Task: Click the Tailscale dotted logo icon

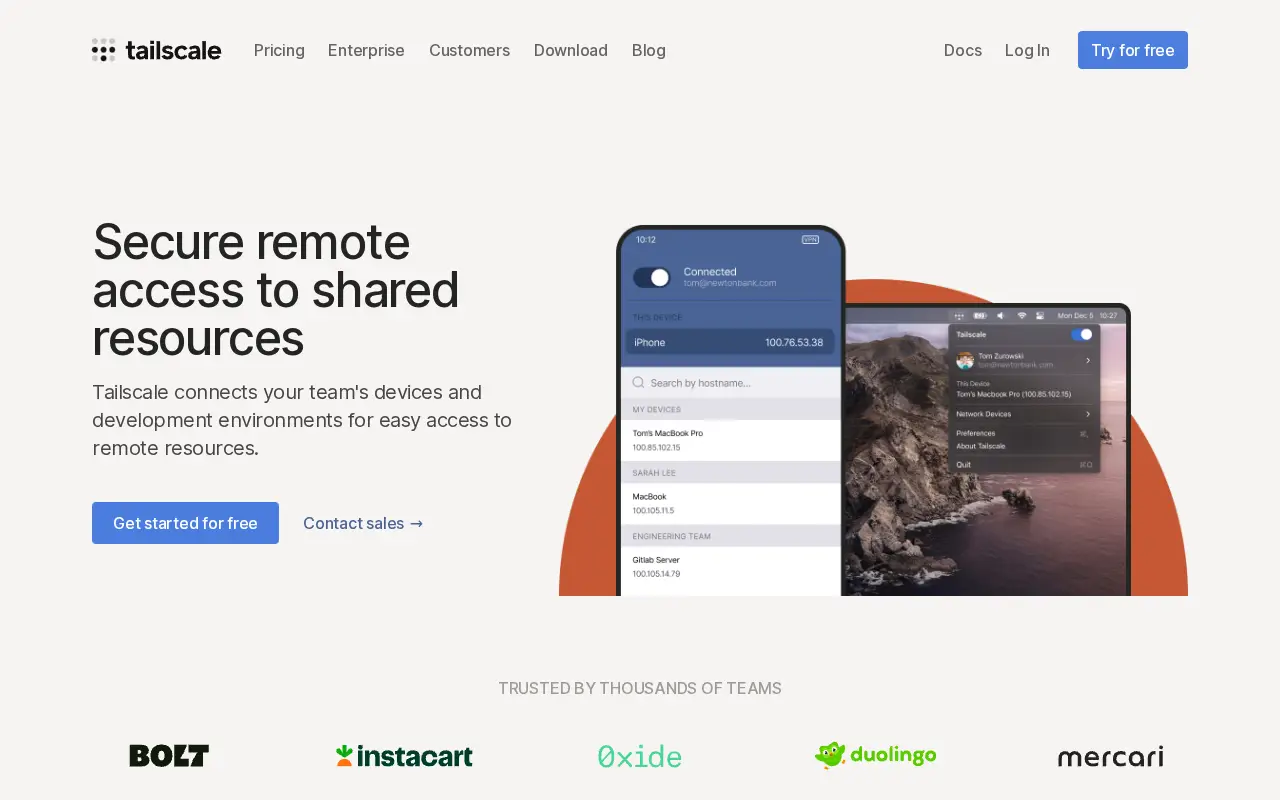Action: pyautogui.click(x=103, y=50)
